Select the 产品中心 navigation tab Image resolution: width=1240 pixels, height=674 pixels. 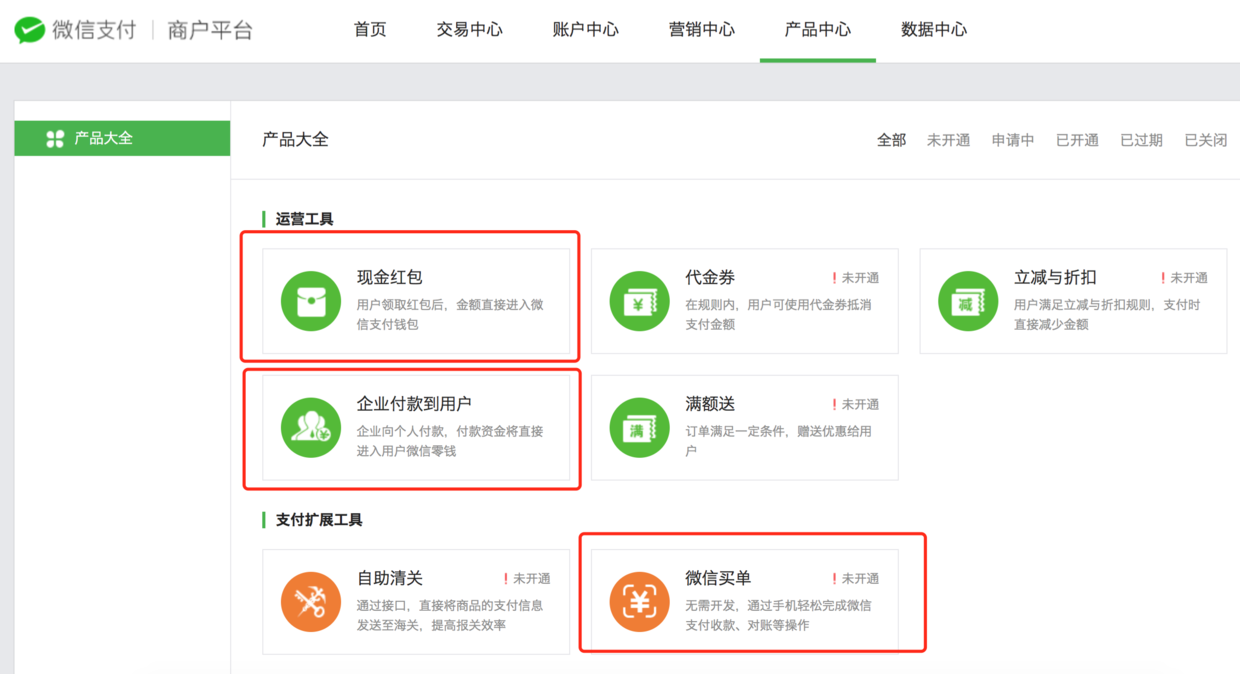click(818, 30)
